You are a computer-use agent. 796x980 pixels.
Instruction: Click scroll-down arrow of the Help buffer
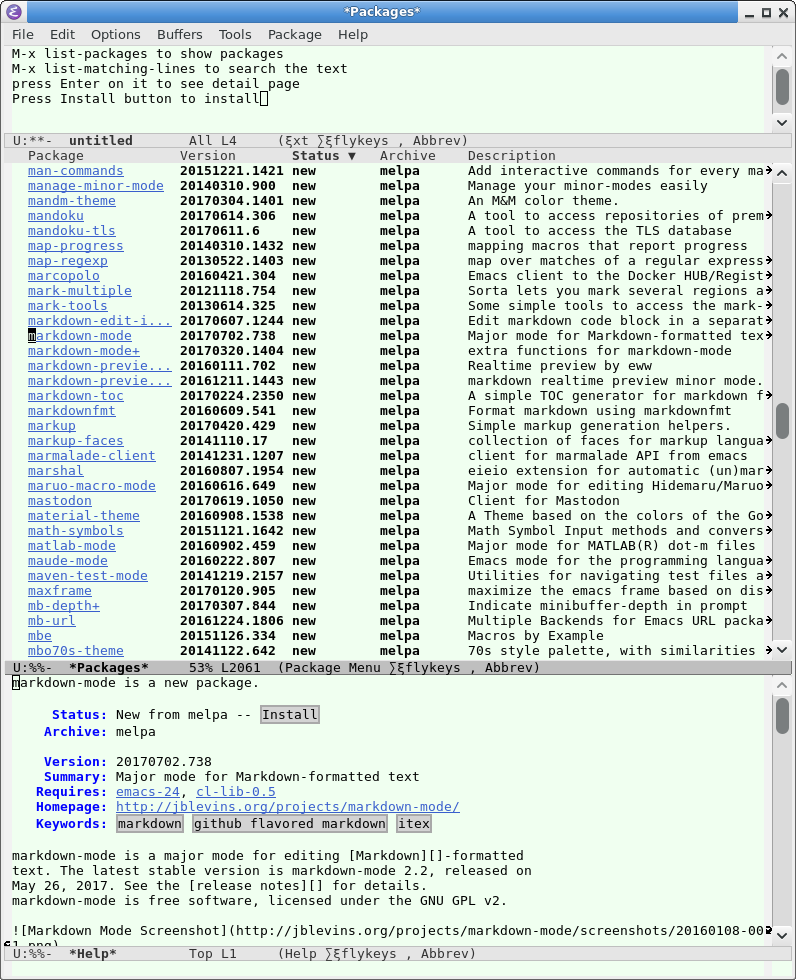point(782,935)
